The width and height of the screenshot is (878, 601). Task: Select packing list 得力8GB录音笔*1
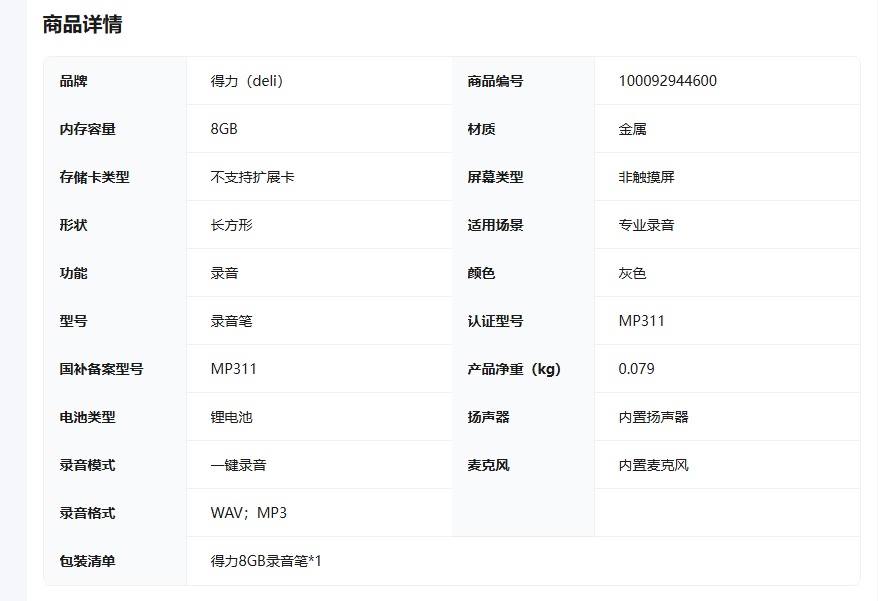(266, 561)
